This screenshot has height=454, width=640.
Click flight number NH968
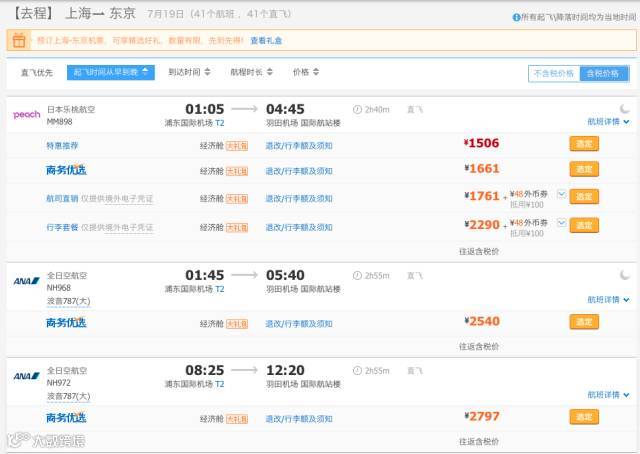[59, 288]
